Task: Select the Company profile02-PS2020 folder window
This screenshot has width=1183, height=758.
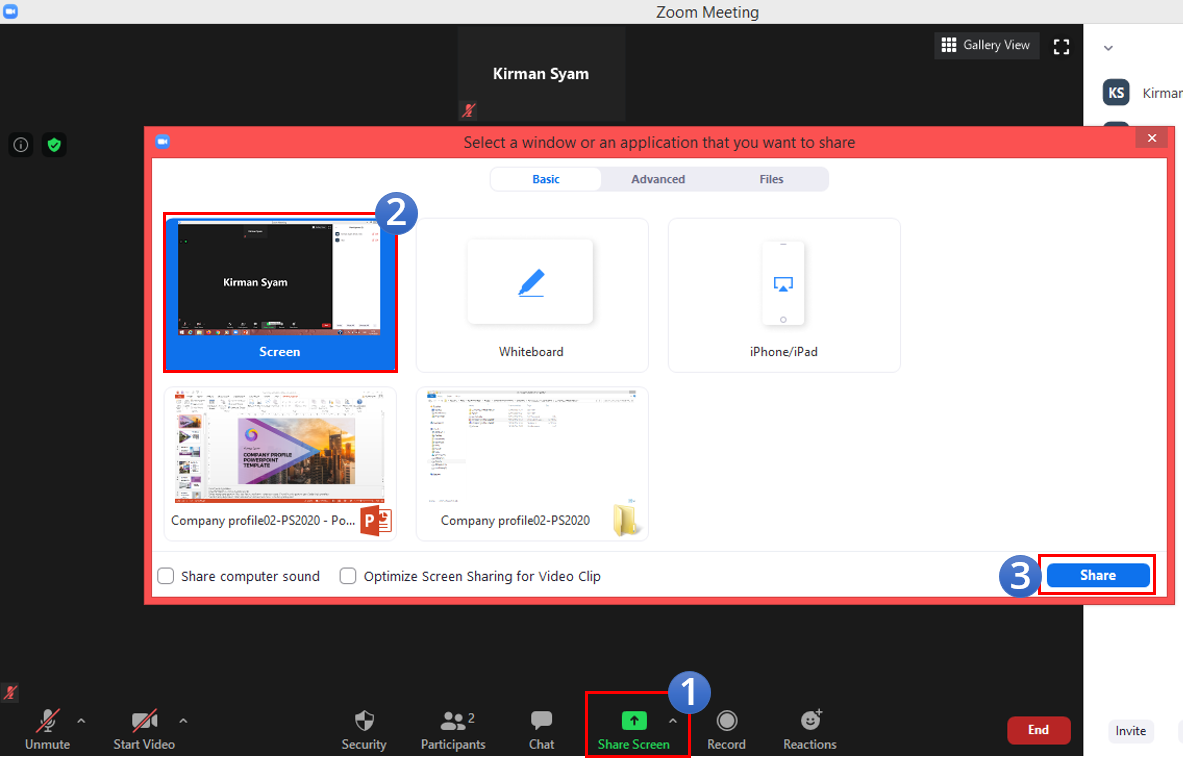Action: coord(532,464)
